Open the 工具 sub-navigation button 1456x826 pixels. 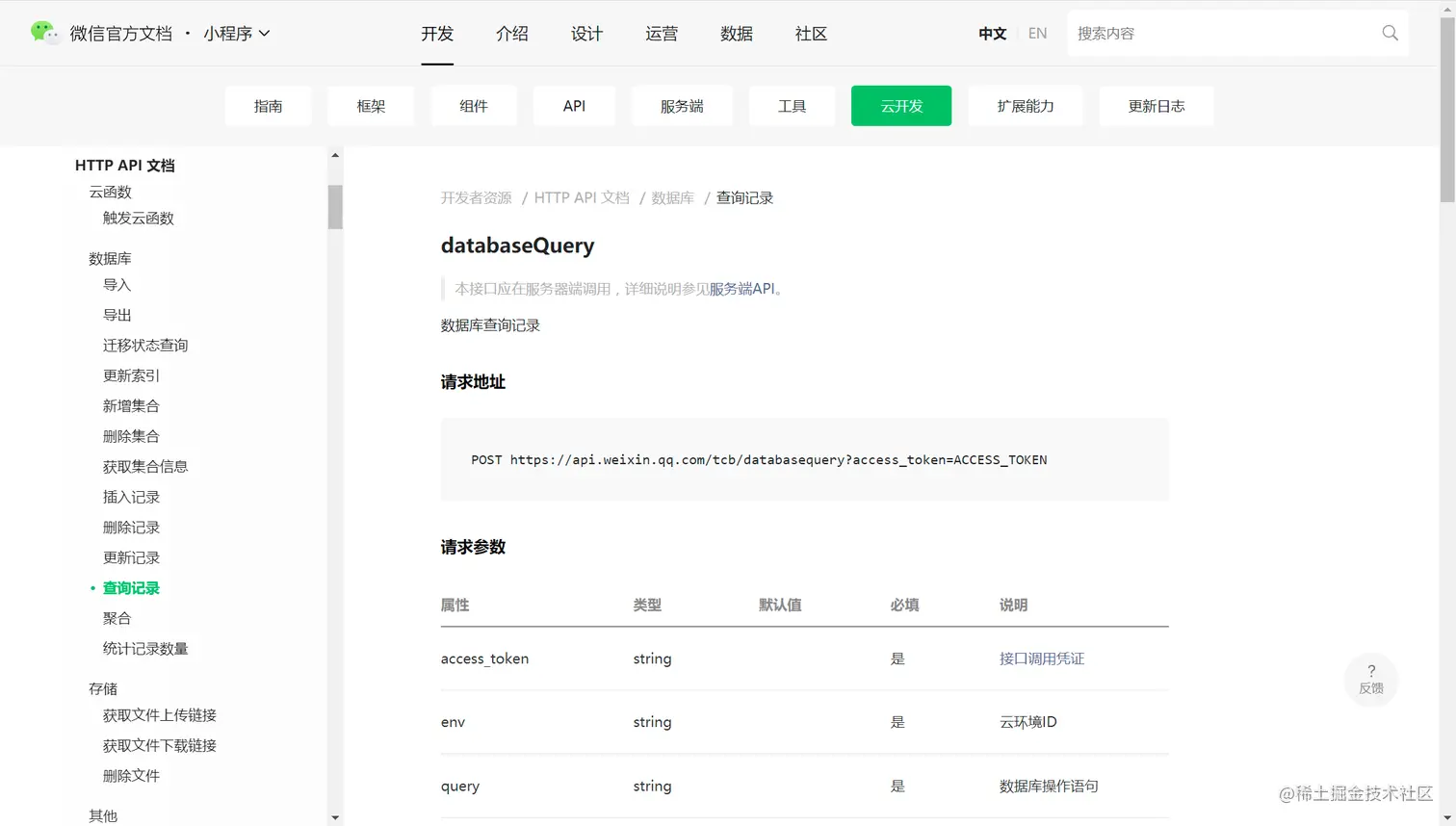792,106
